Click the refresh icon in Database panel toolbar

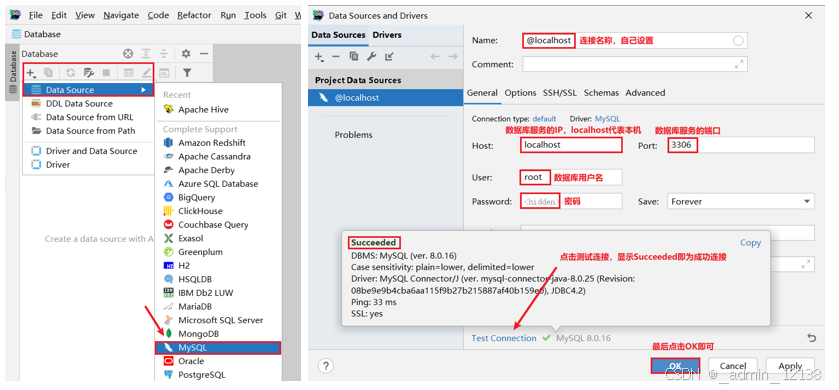tap(71, 73)
